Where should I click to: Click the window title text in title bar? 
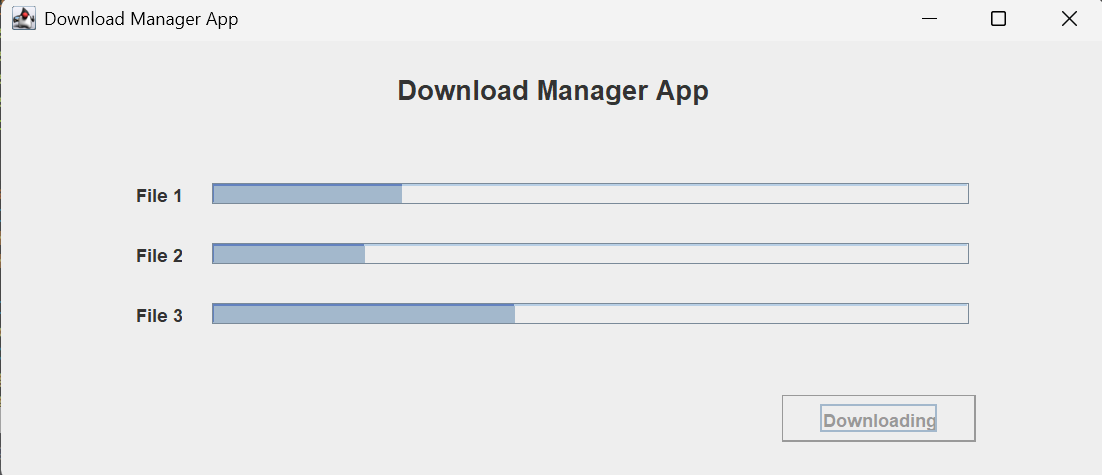tap(141, 19)
